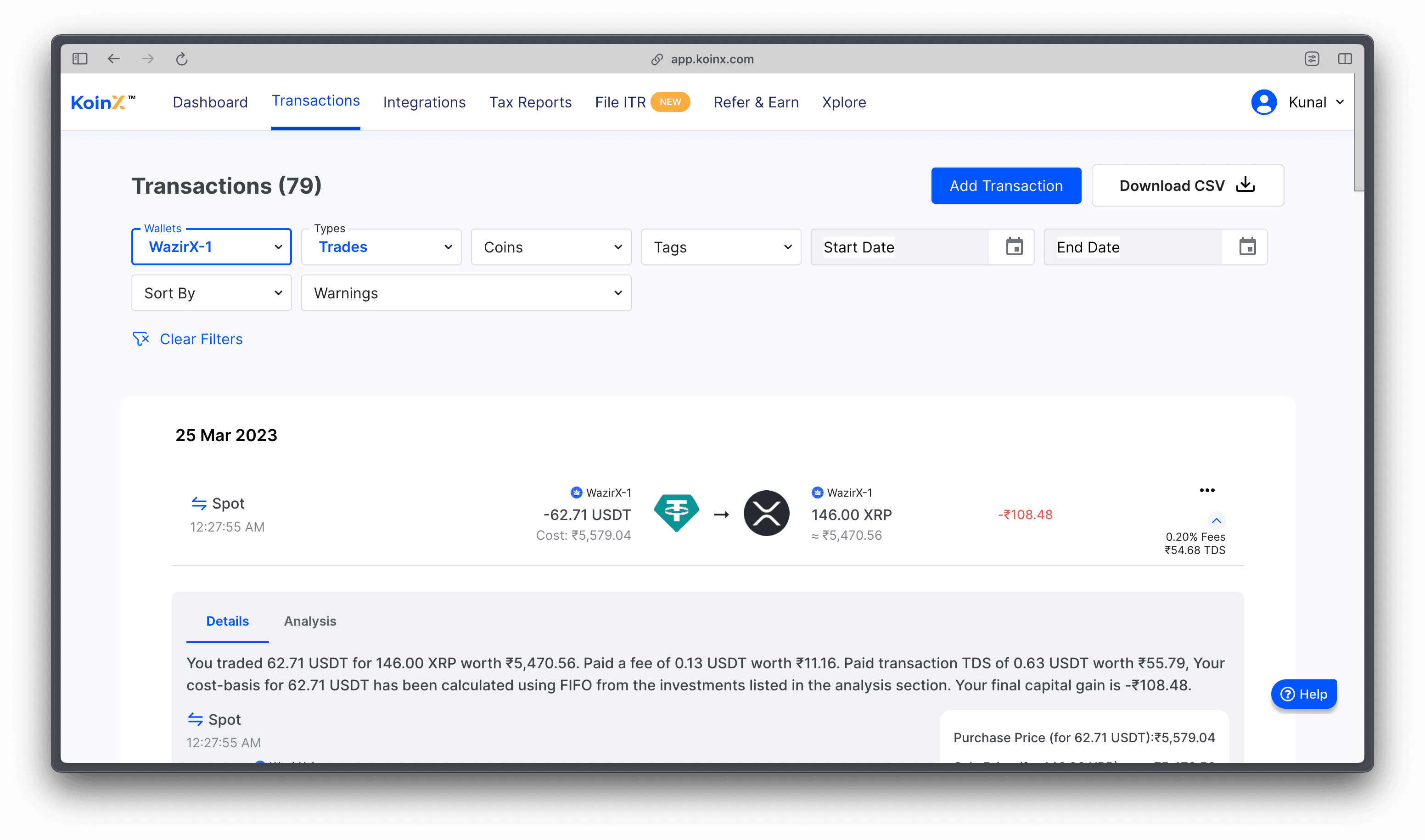Open Tax Reports nav item
Viewport: 1425px width, 840px height.
531,102
